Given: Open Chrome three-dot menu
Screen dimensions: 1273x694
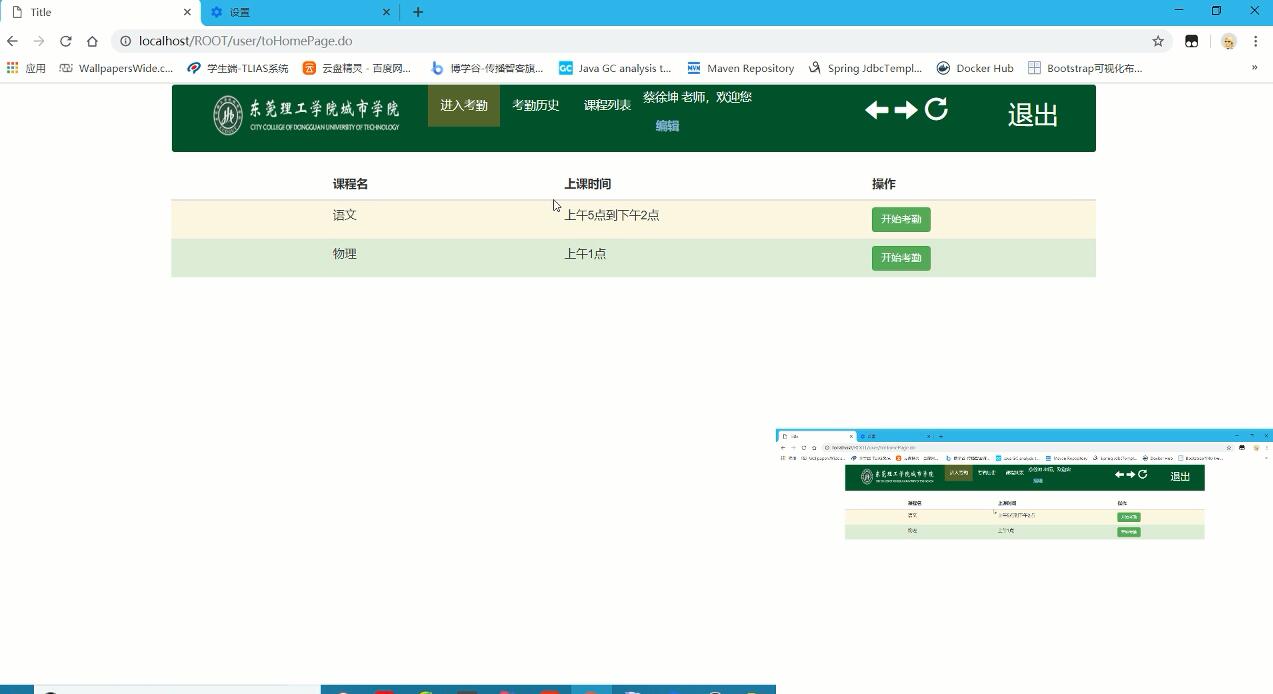Looking at the screenshot, I should 1256,41.
